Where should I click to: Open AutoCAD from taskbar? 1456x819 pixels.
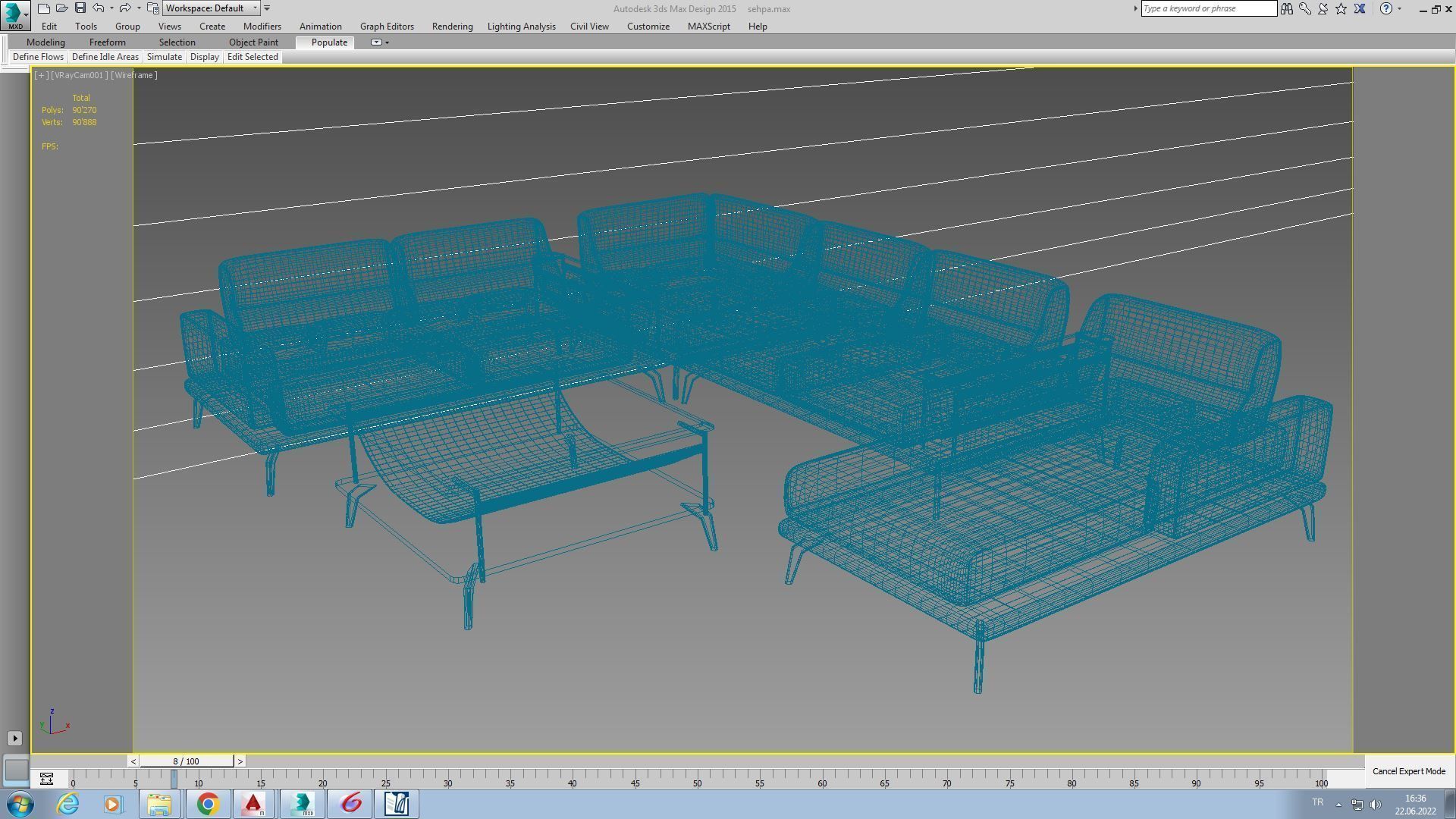[x=254, y=804]
